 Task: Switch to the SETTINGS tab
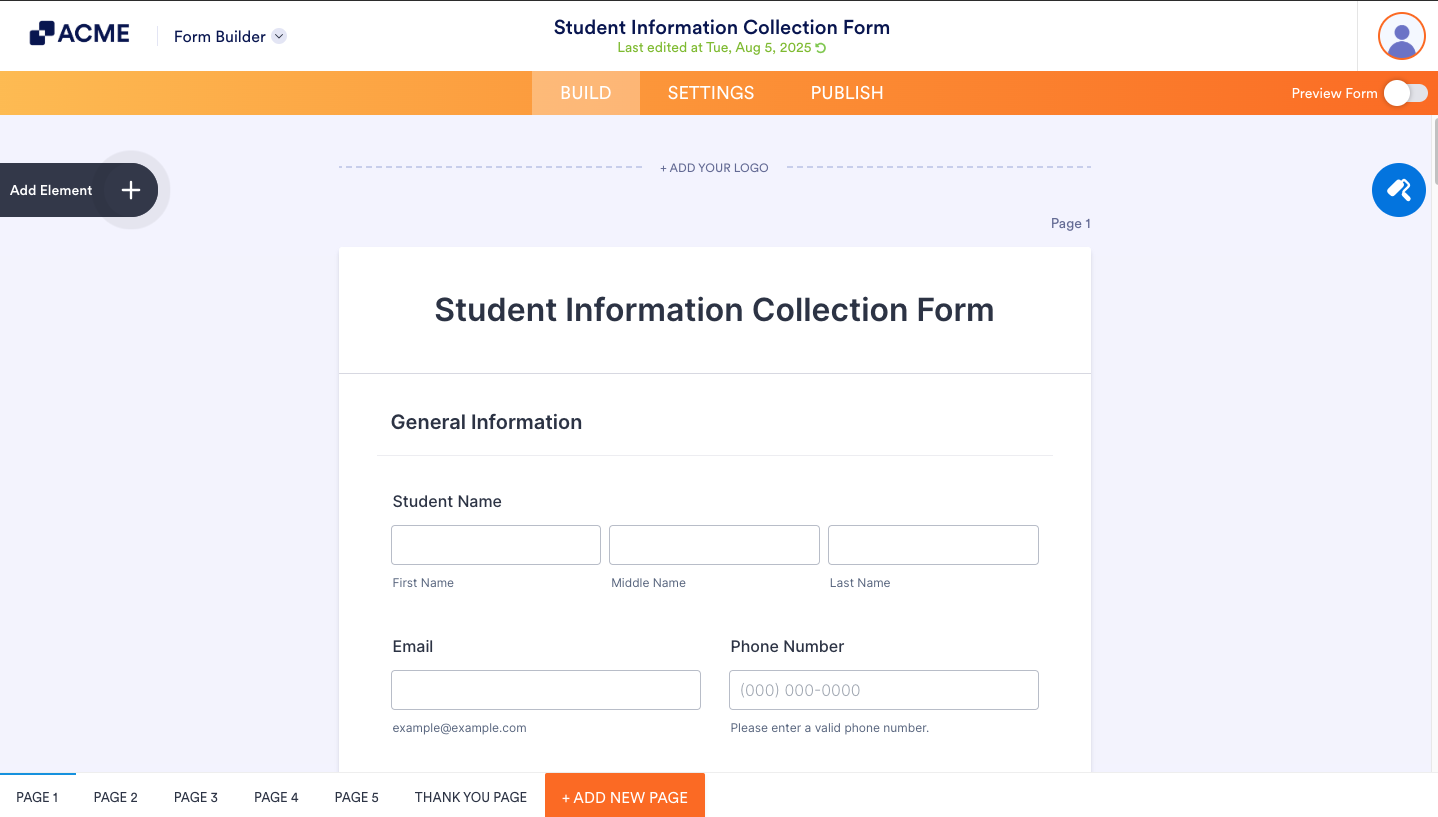tap(710, 92)
